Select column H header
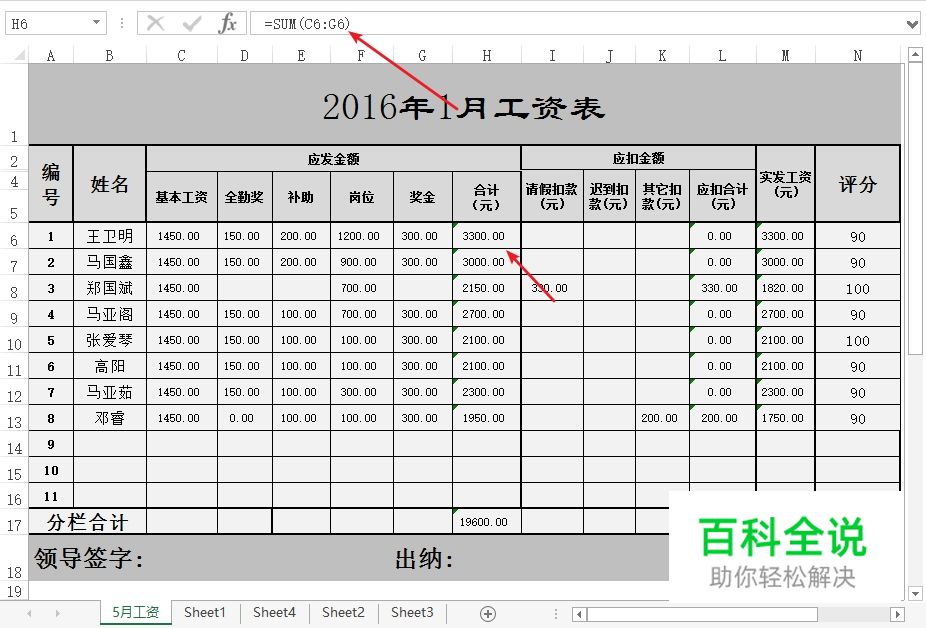This screenshot has width=926, height=628. pos(487,56)
